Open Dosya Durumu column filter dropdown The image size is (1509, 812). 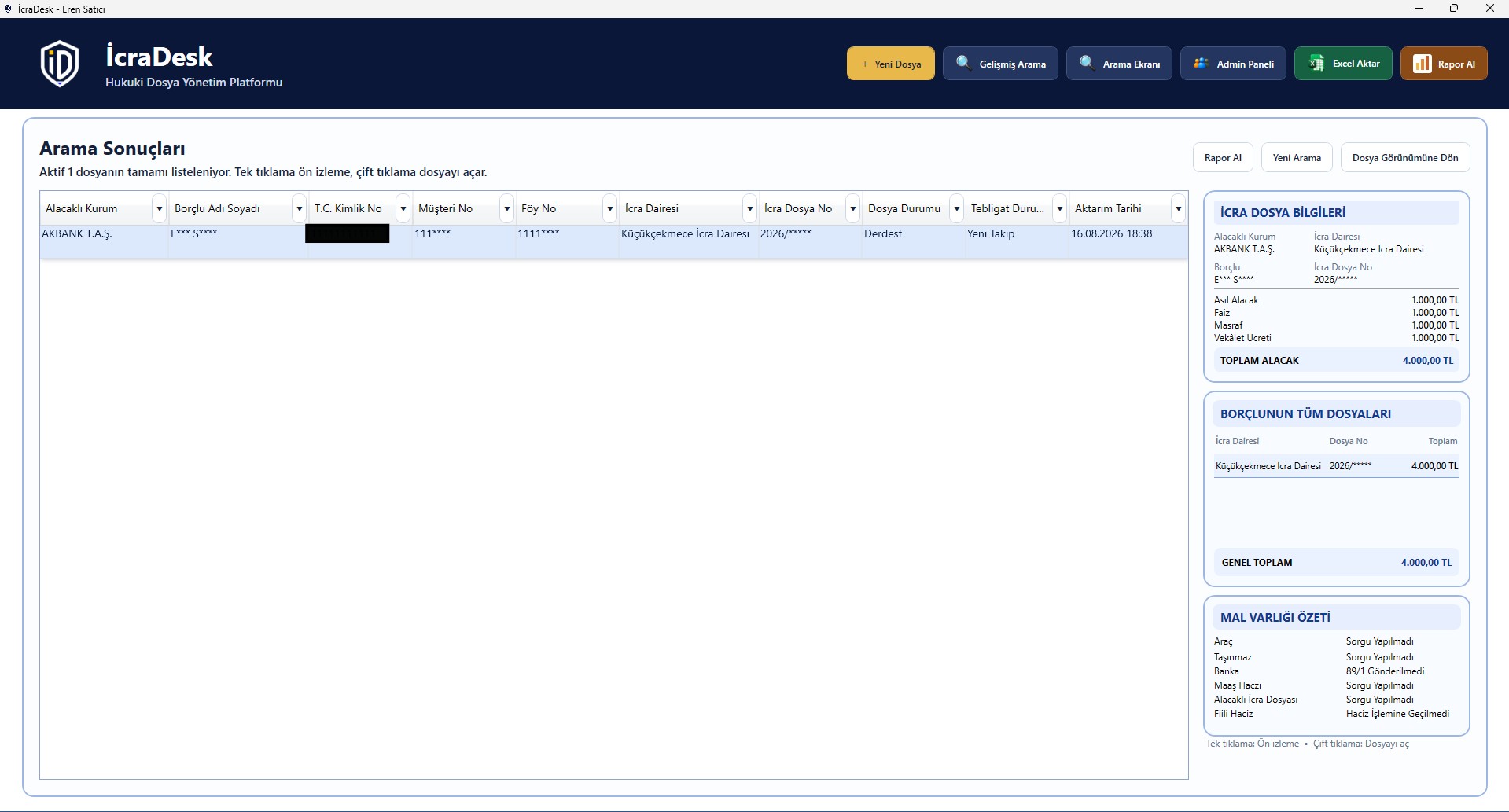click(x=956, y=208)
